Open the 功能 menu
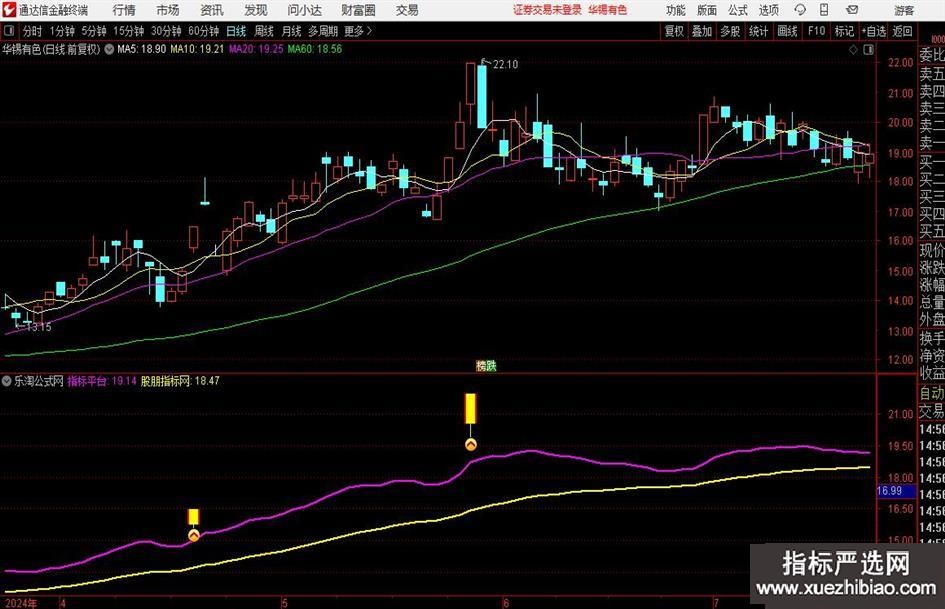 [676, 10]
